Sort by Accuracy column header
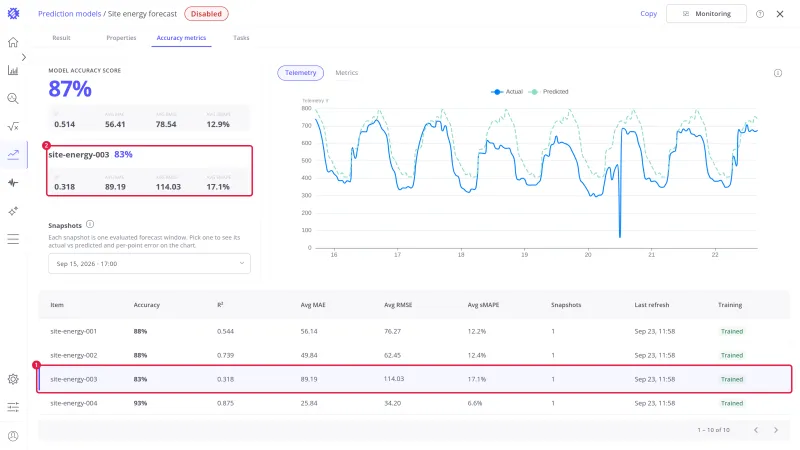The width and height of the screenshot is (800, 450). point(146,305)
